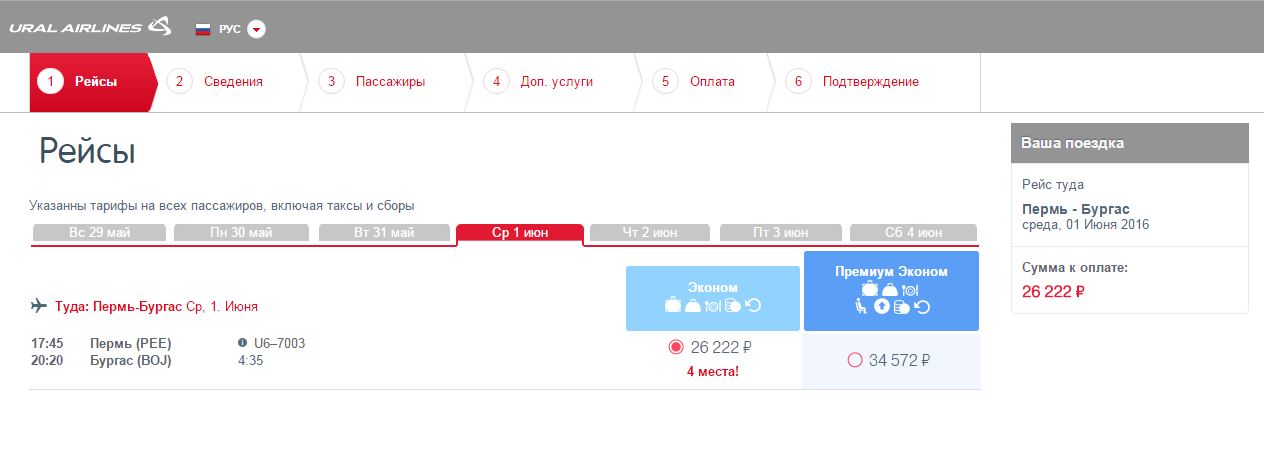1264x451 pixels.
Task: Go to step 5 Оплата
Action: 711,82
